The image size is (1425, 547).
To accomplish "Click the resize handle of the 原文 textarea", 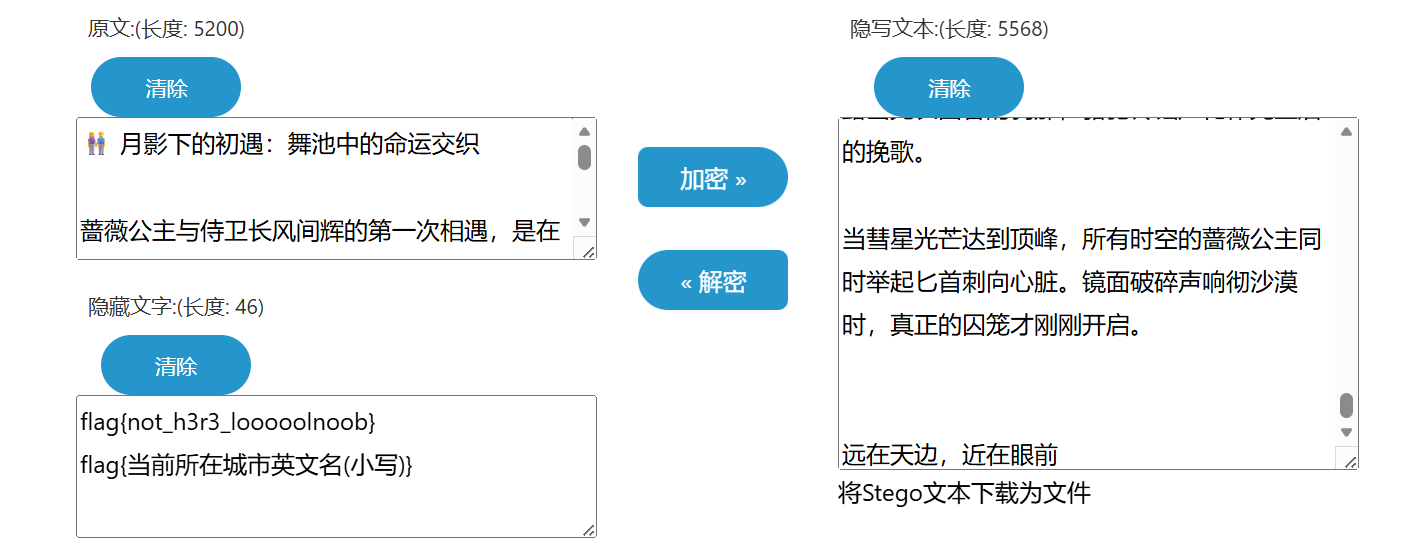I will click(x=588, y=251).
